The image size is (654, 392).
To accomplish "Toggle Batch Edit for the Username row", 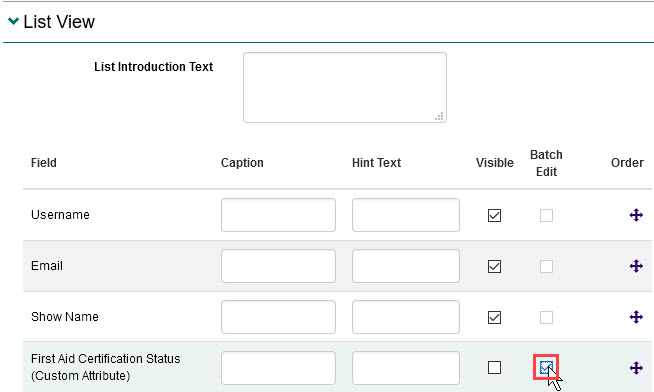I will (x=546, y=216).
